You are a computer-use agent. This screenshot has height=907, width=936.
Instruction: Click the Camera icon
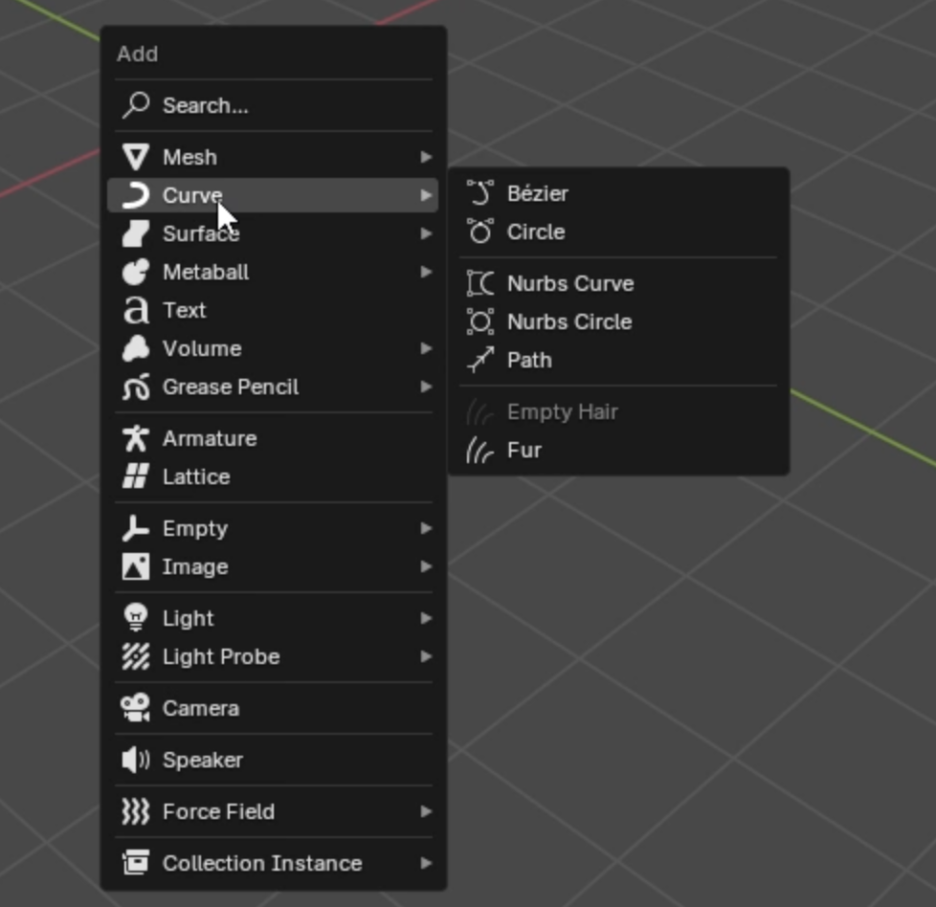(136, 708)
